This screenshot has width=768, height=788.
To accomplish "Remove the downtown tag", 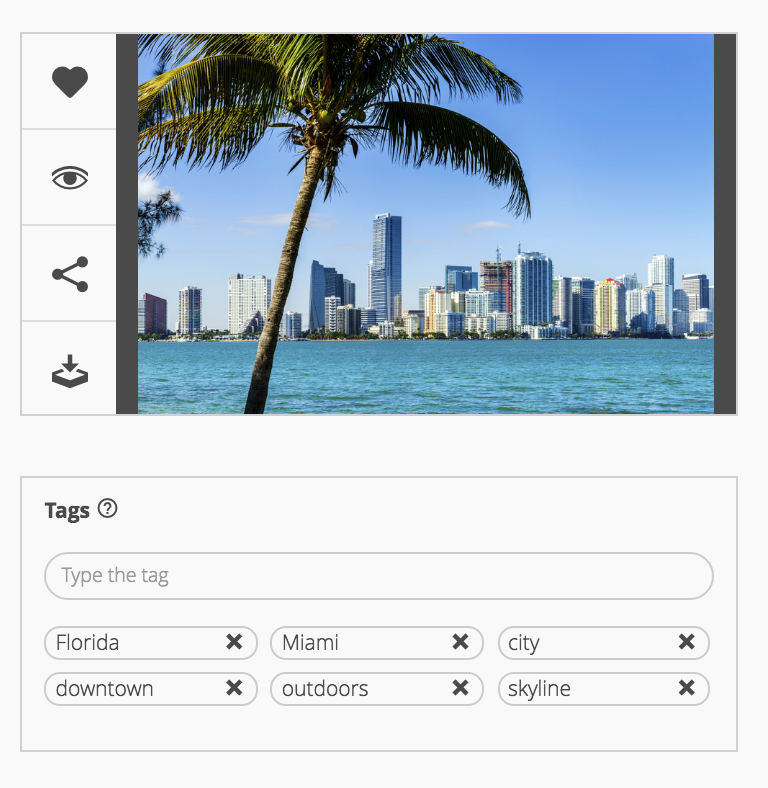I will 234,687.
